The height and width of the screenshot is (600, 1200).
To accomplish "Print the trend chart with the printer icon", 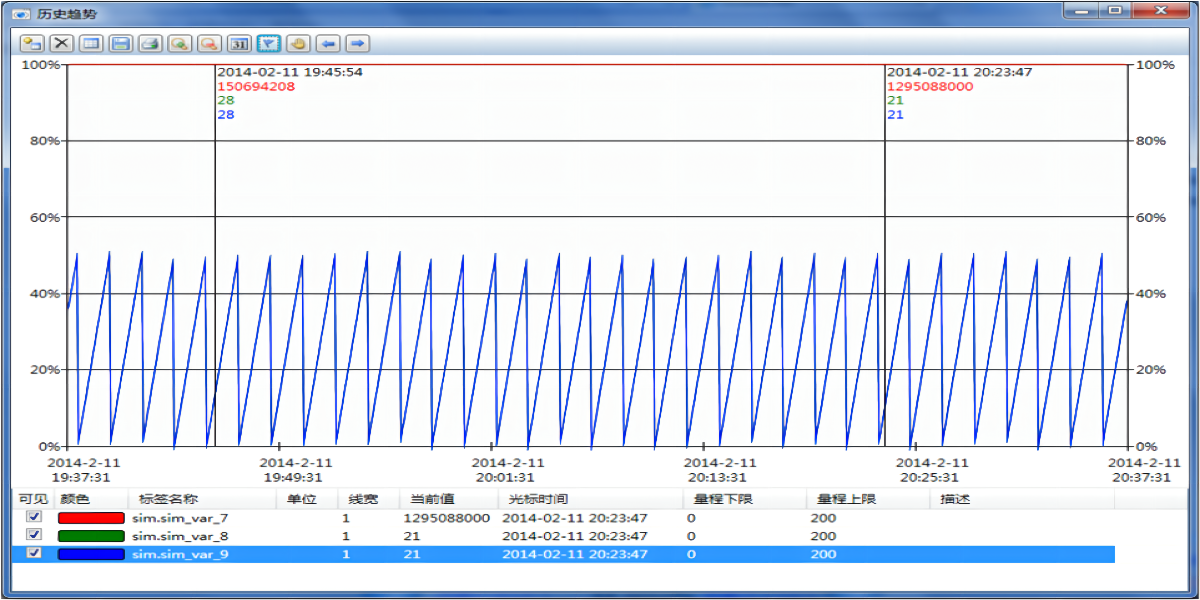I will (x=150, y=43).
